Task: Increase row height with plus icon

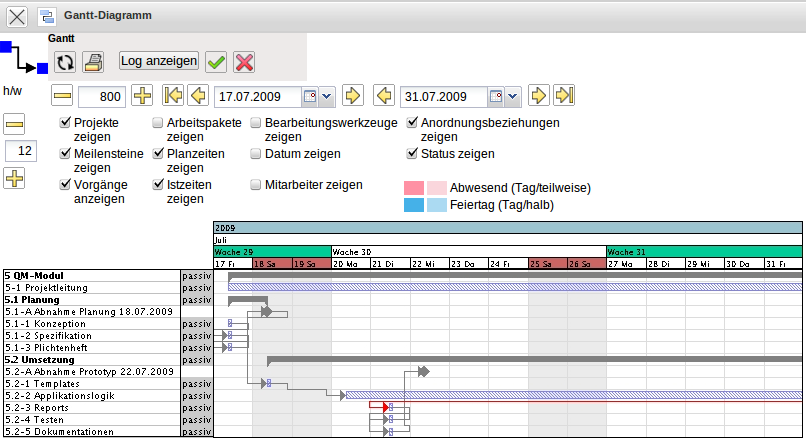Action: (14, 179)
